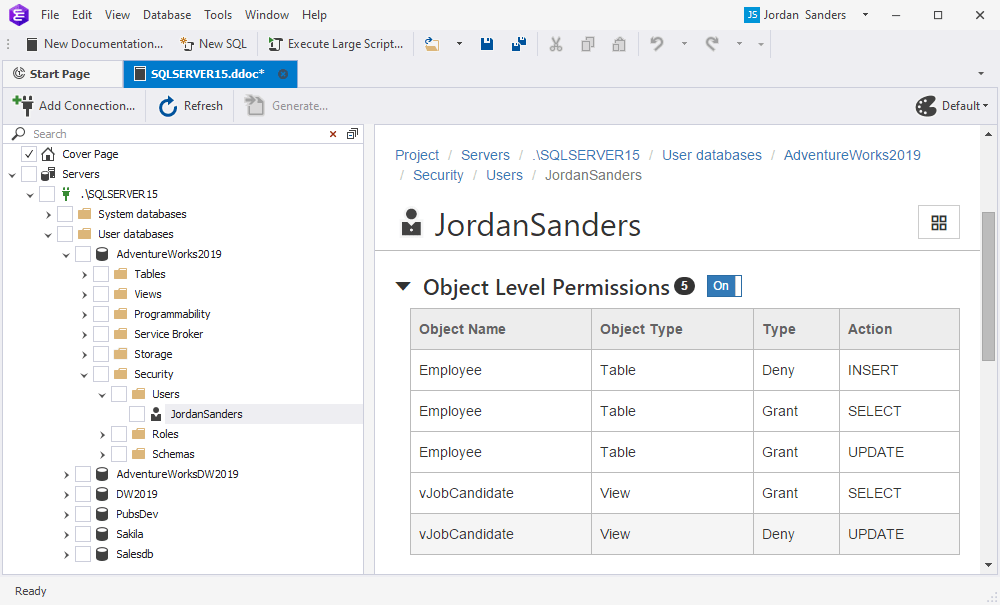This screenshot has width=1000, height=605.
Task: Collapse the Security tree node
Action: 85,373
